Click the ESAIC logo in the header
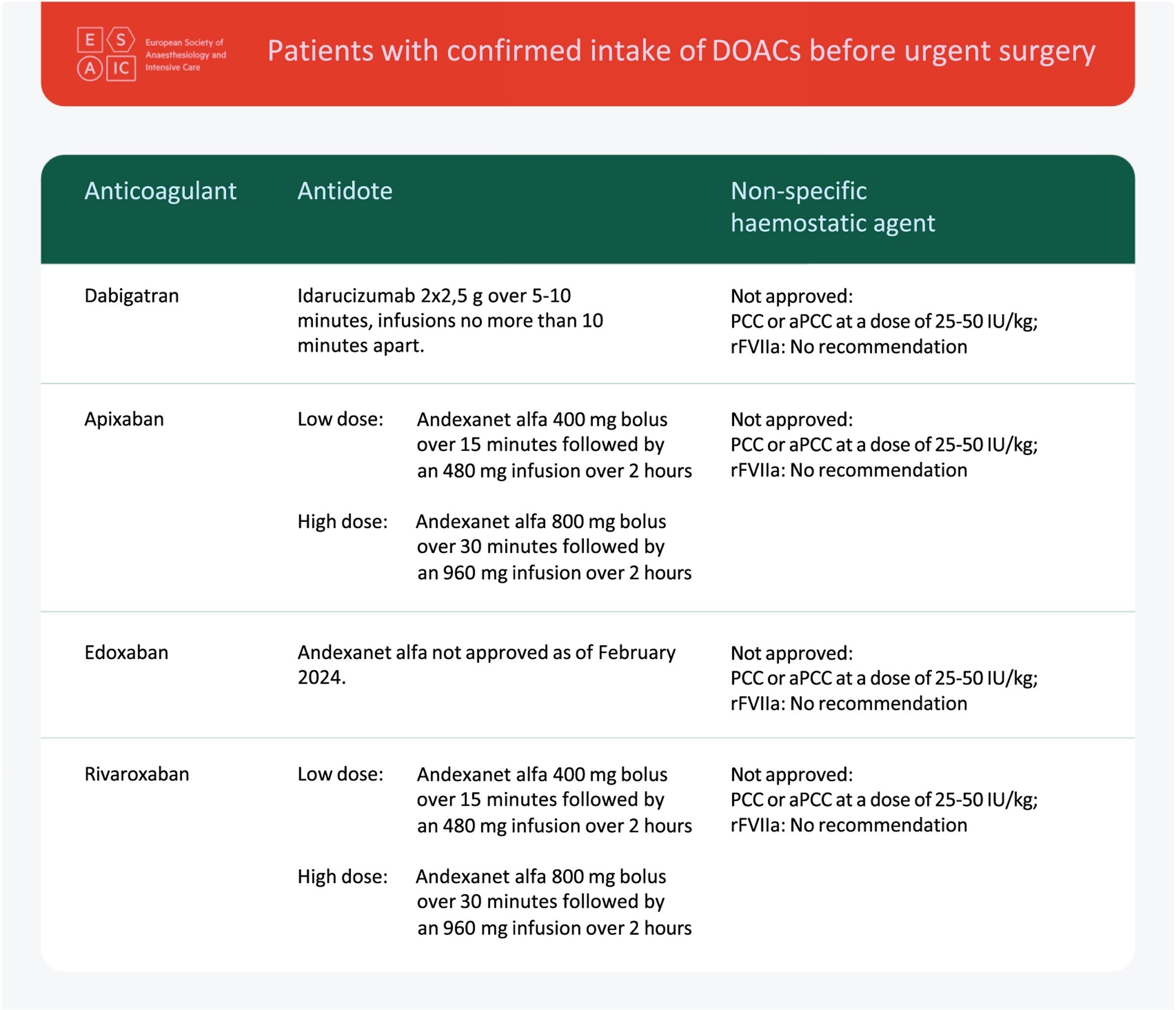Image resolution: width=1176 pixels, height=1010 pixels. coord(151,54)
